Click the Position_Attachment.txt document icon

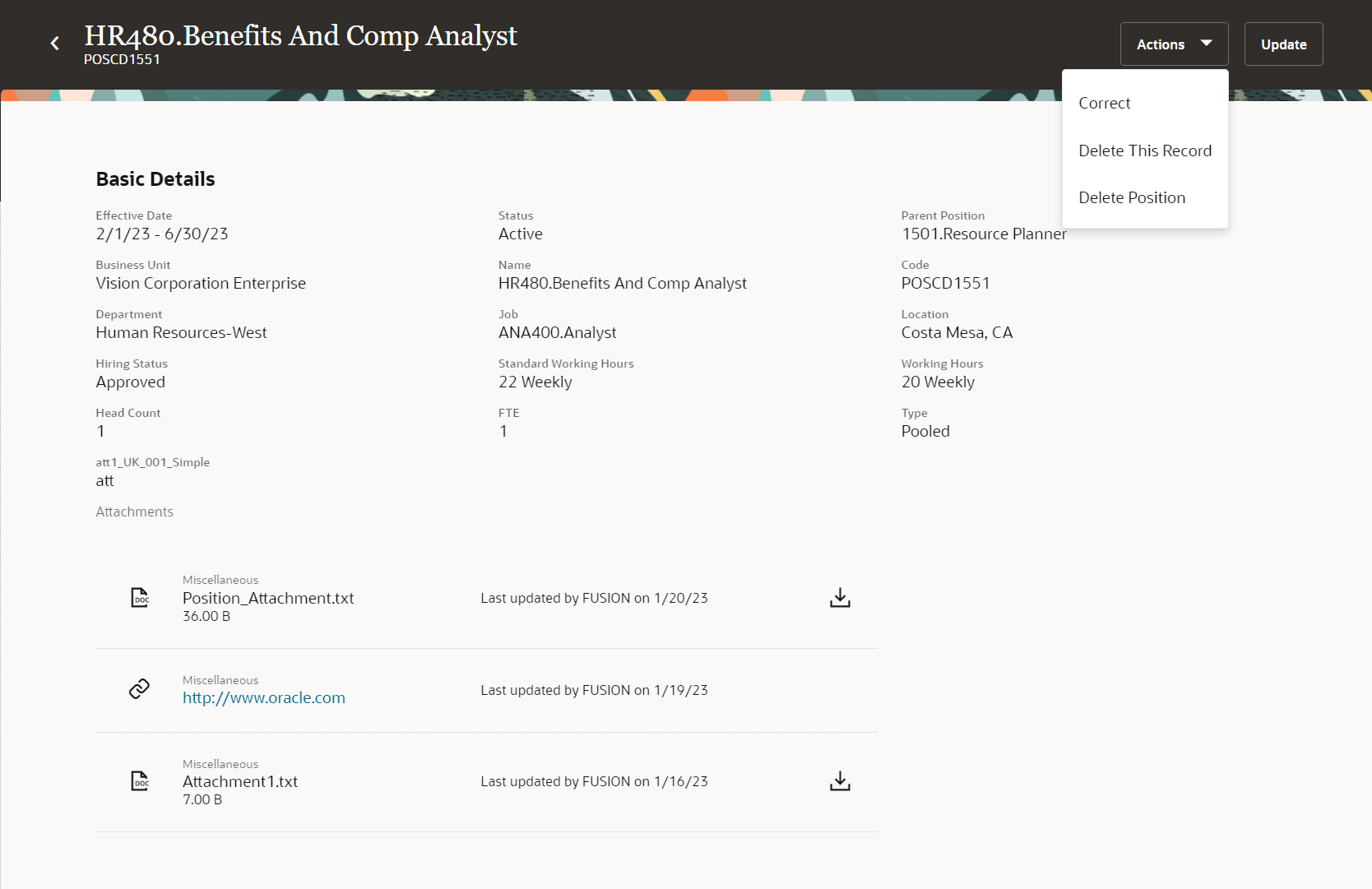click(x=141, y=598)
